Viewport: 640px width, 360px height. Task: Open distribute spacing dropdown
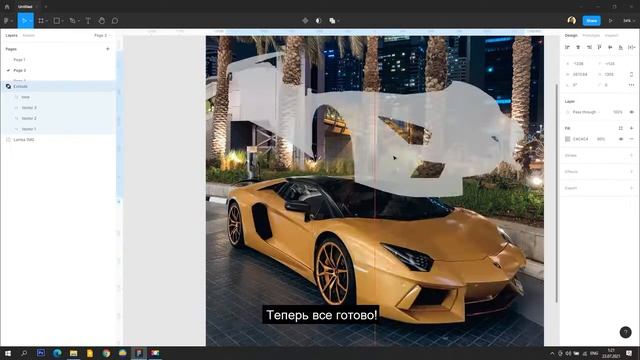coord(632,47)
